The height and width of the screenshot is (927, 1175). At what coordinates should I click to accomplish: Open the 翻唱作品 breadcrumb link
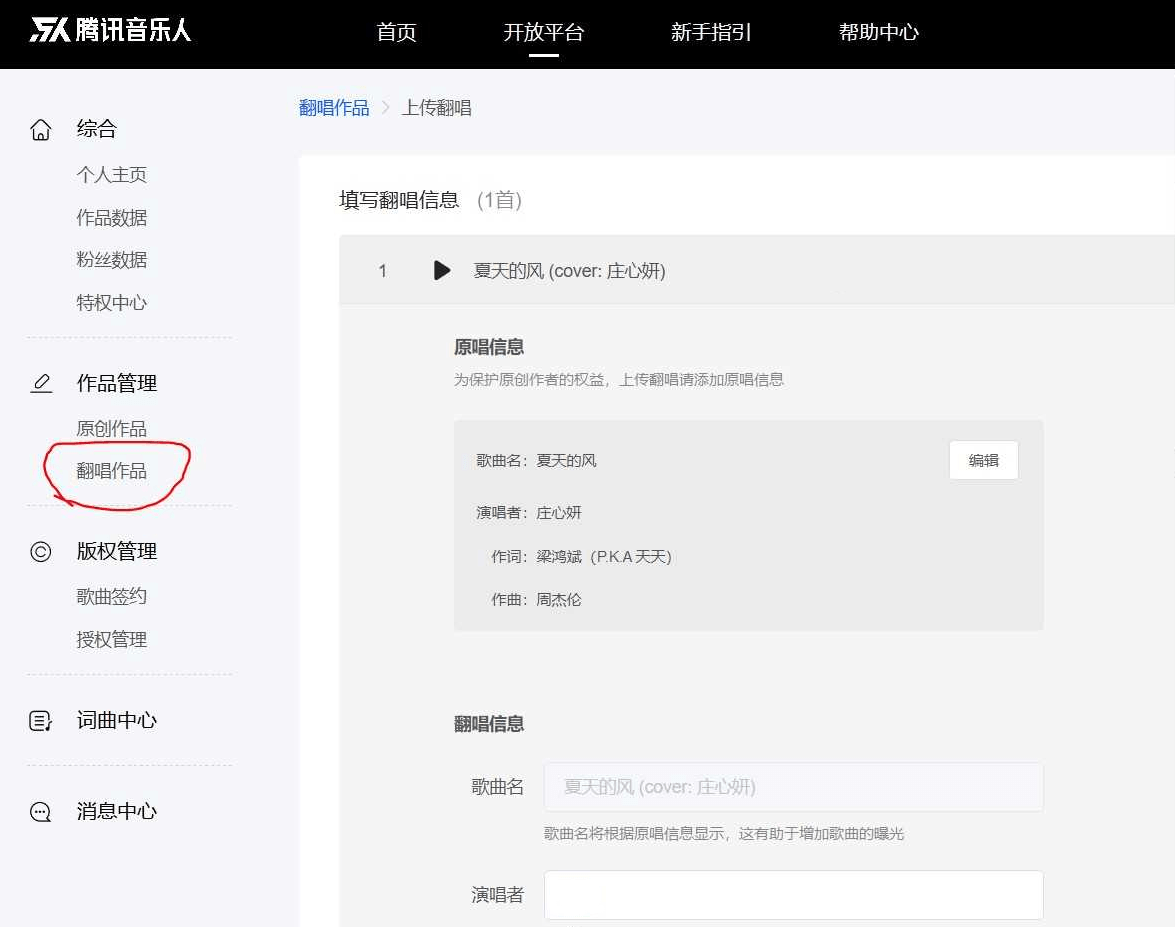334,107
